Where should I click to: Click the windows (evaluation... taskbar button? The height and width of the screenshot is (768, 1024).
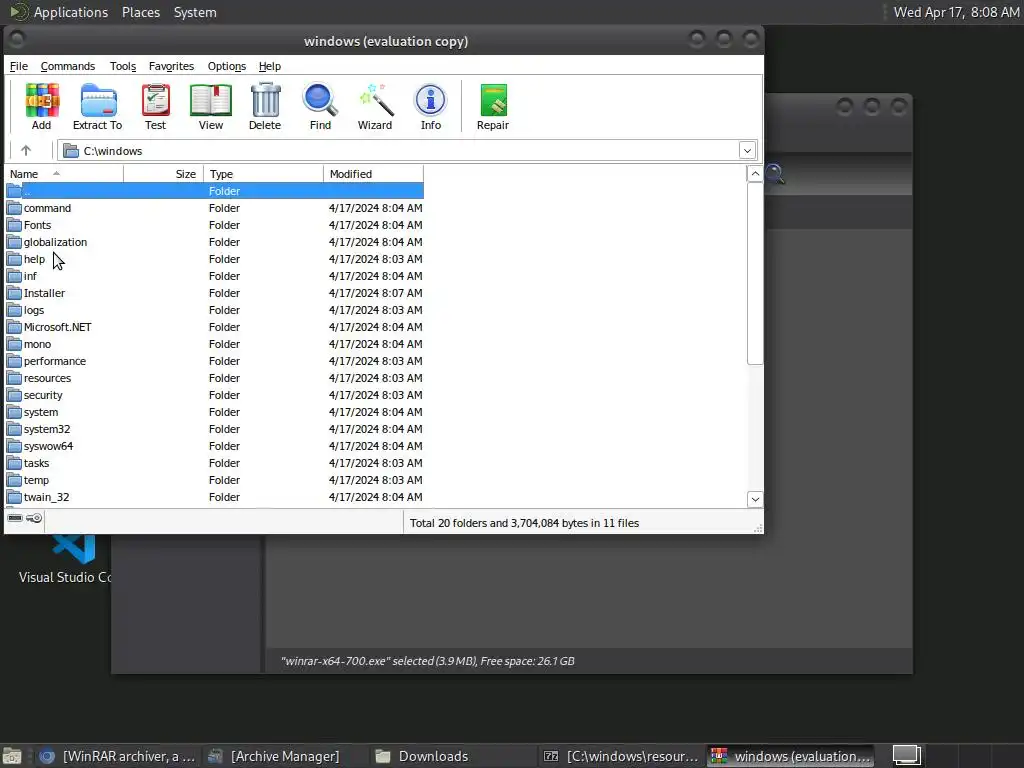tap(790, 756)
